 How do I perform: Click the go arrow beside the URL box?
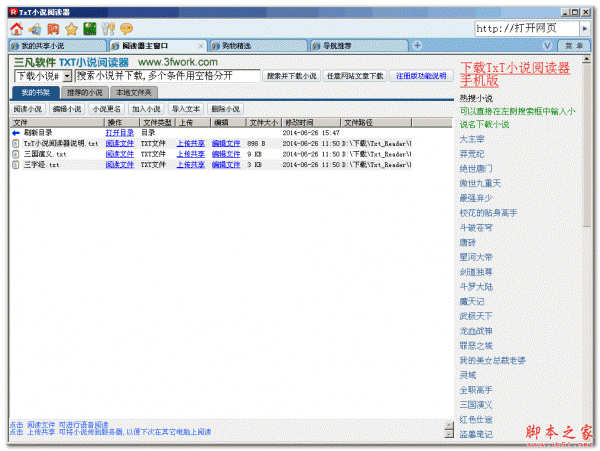click(585, 29)
